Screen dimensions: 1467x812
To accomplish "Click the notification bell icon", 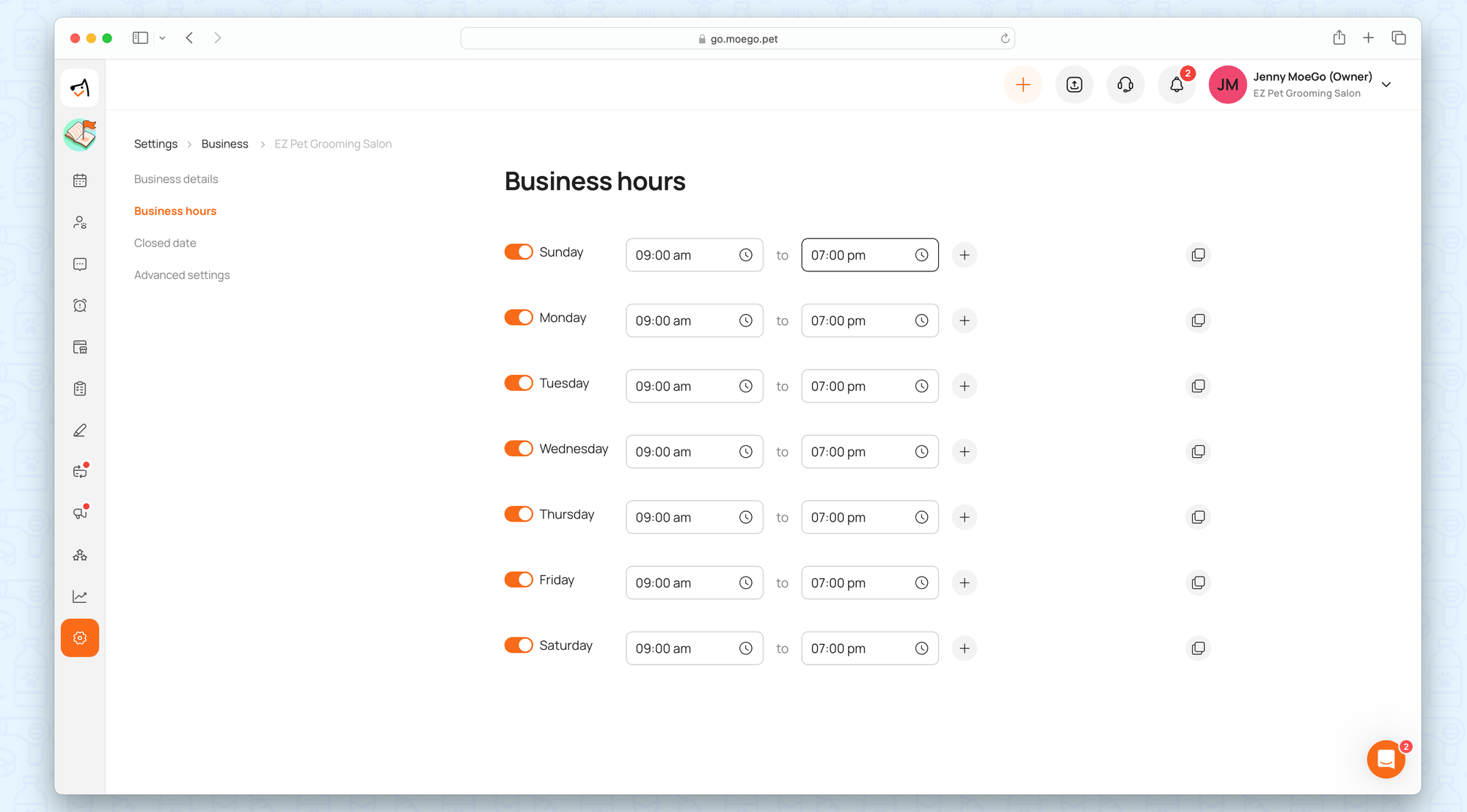I will coord(1177,85).
